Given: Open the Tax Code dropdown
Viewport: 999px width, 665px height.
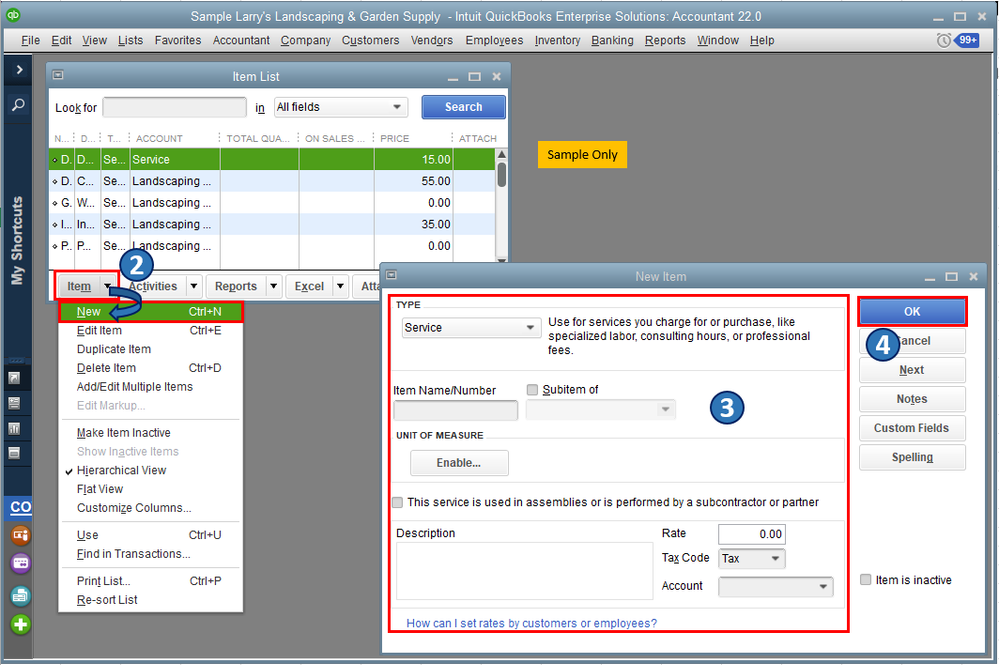Looking at the screenshot, I should coord(752,559).
